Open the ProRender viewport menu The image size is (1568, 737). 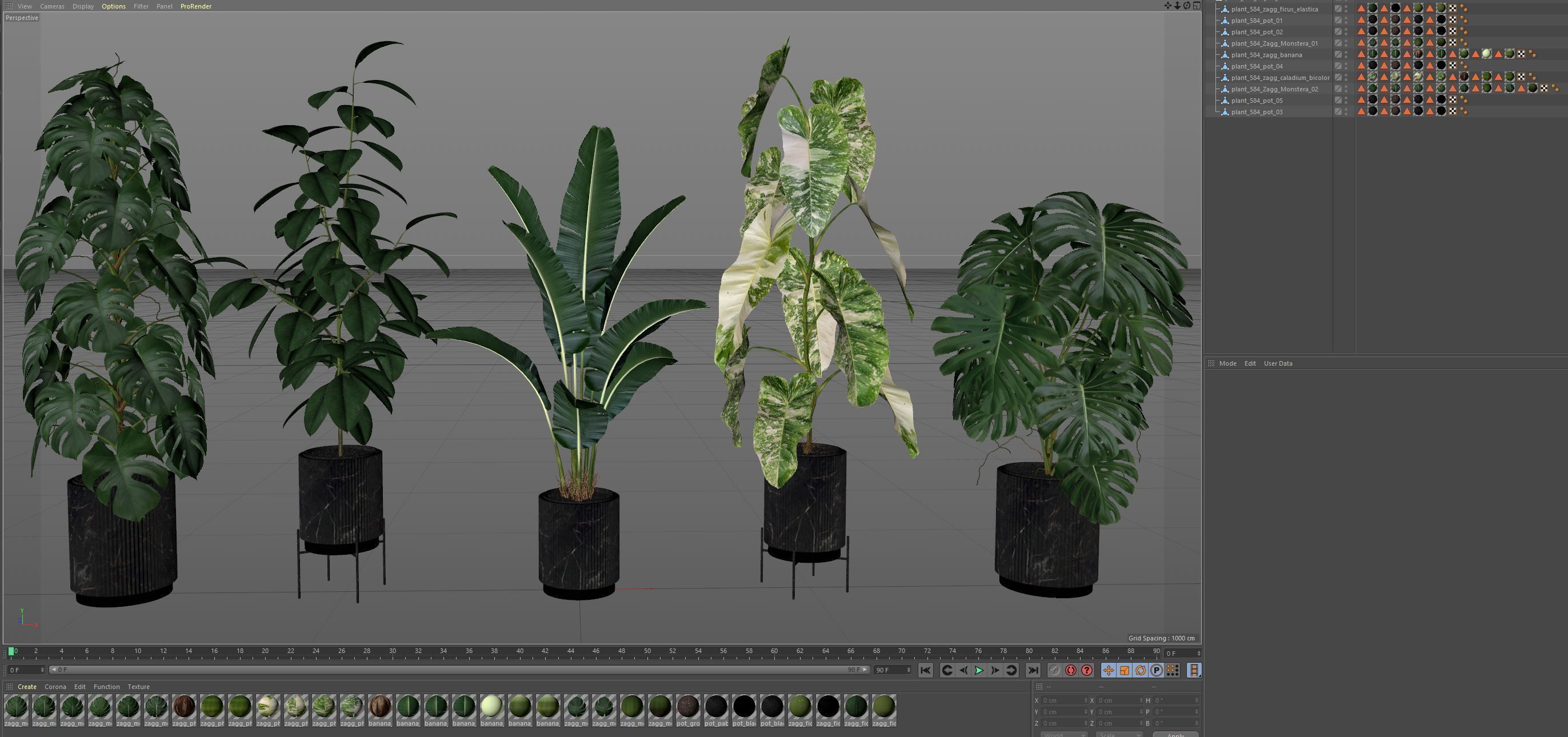(195, 6)
